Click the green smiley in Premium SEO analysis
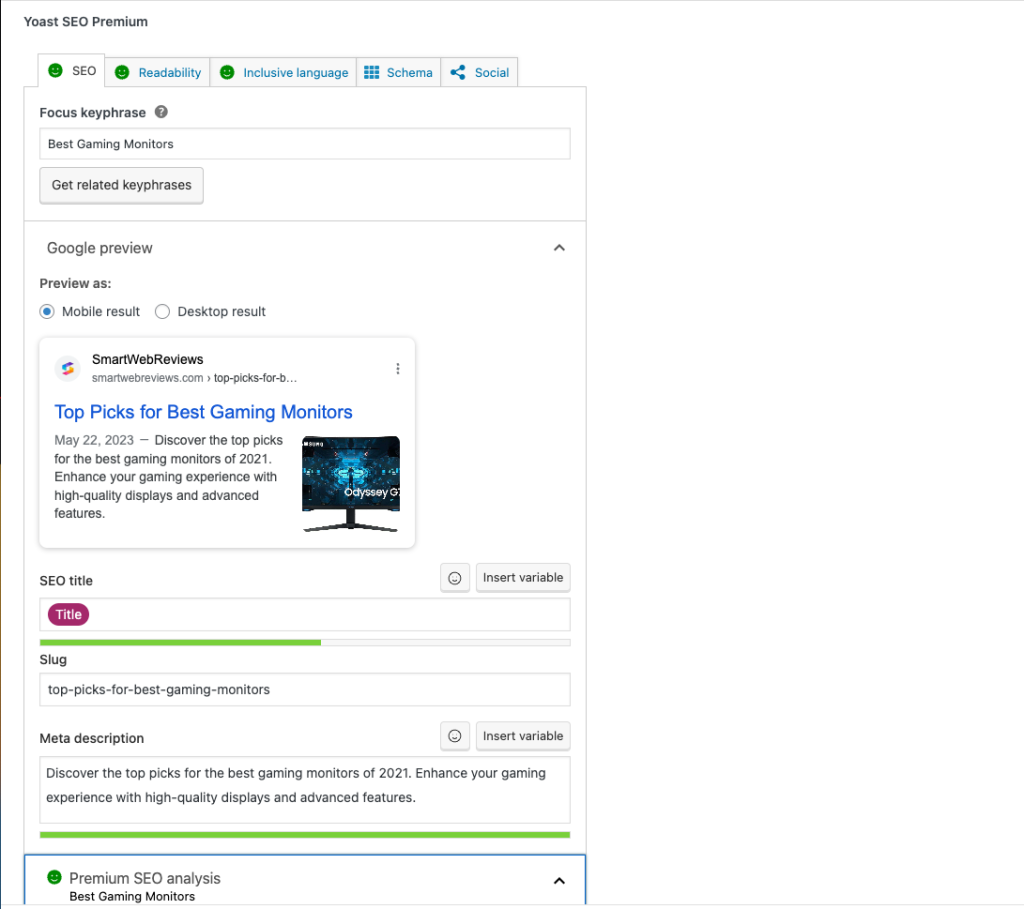1024x909 pixels. point(54,877)
